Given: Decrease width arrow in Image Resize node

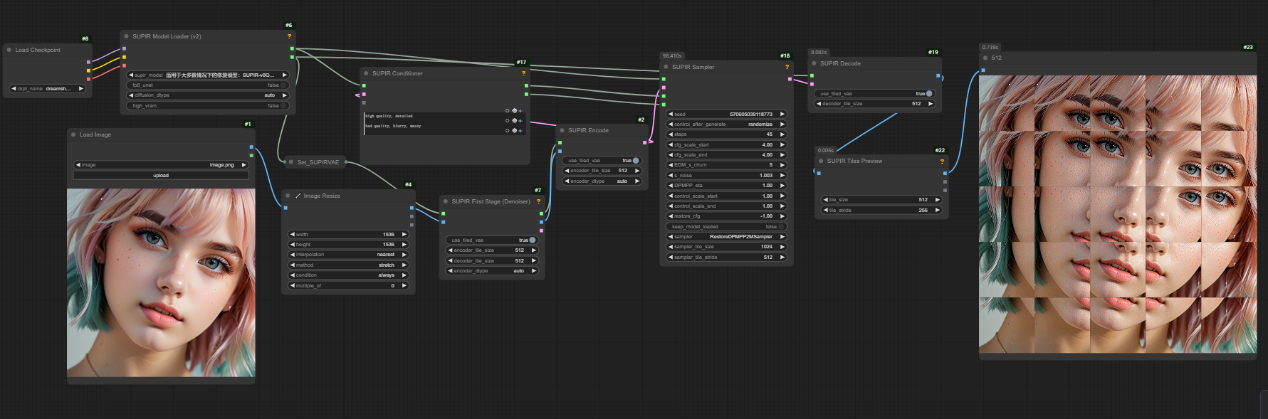Looking at the screenshot, I should [290, 233].
